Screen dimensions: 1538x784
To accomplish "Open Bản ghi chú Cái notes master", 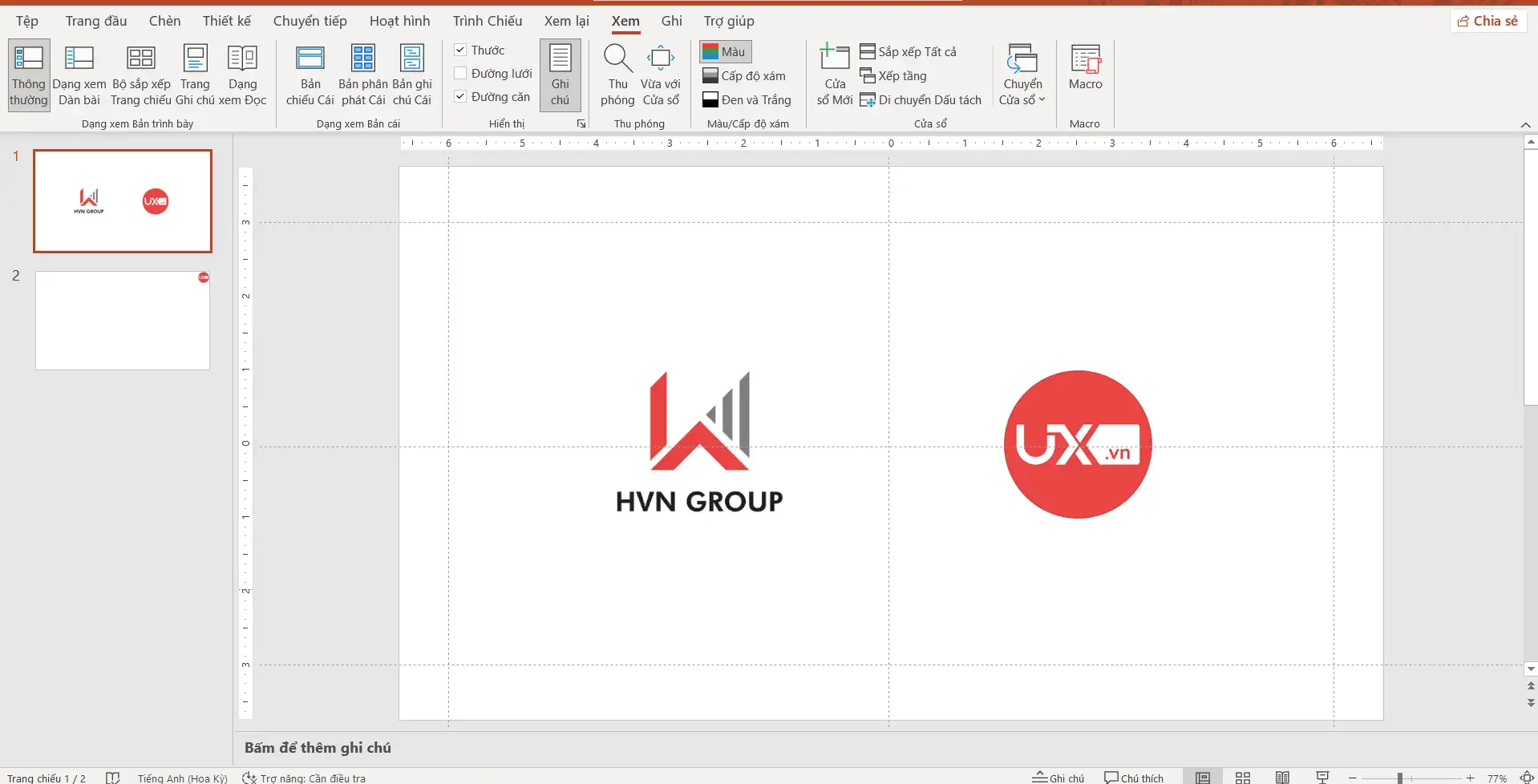I will 412,75.
